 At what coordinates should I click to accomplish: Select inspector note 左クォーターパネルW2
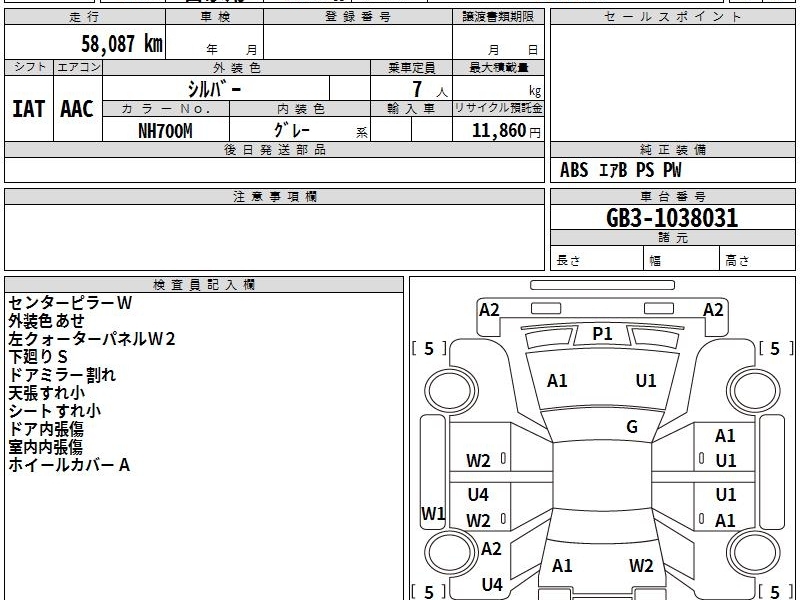92,339
